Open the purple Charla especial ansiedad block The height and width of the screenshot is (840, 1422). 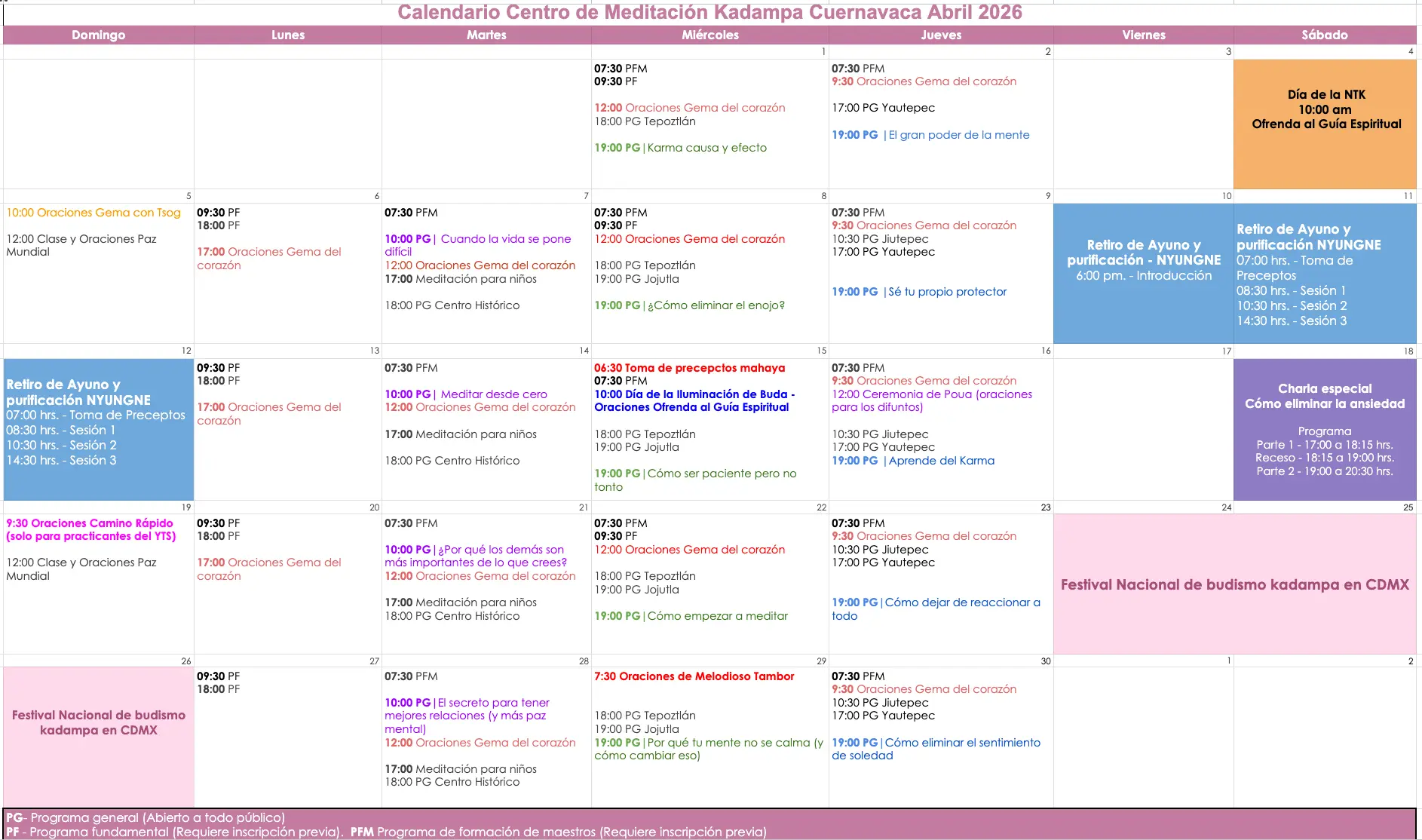point(1325,429)
